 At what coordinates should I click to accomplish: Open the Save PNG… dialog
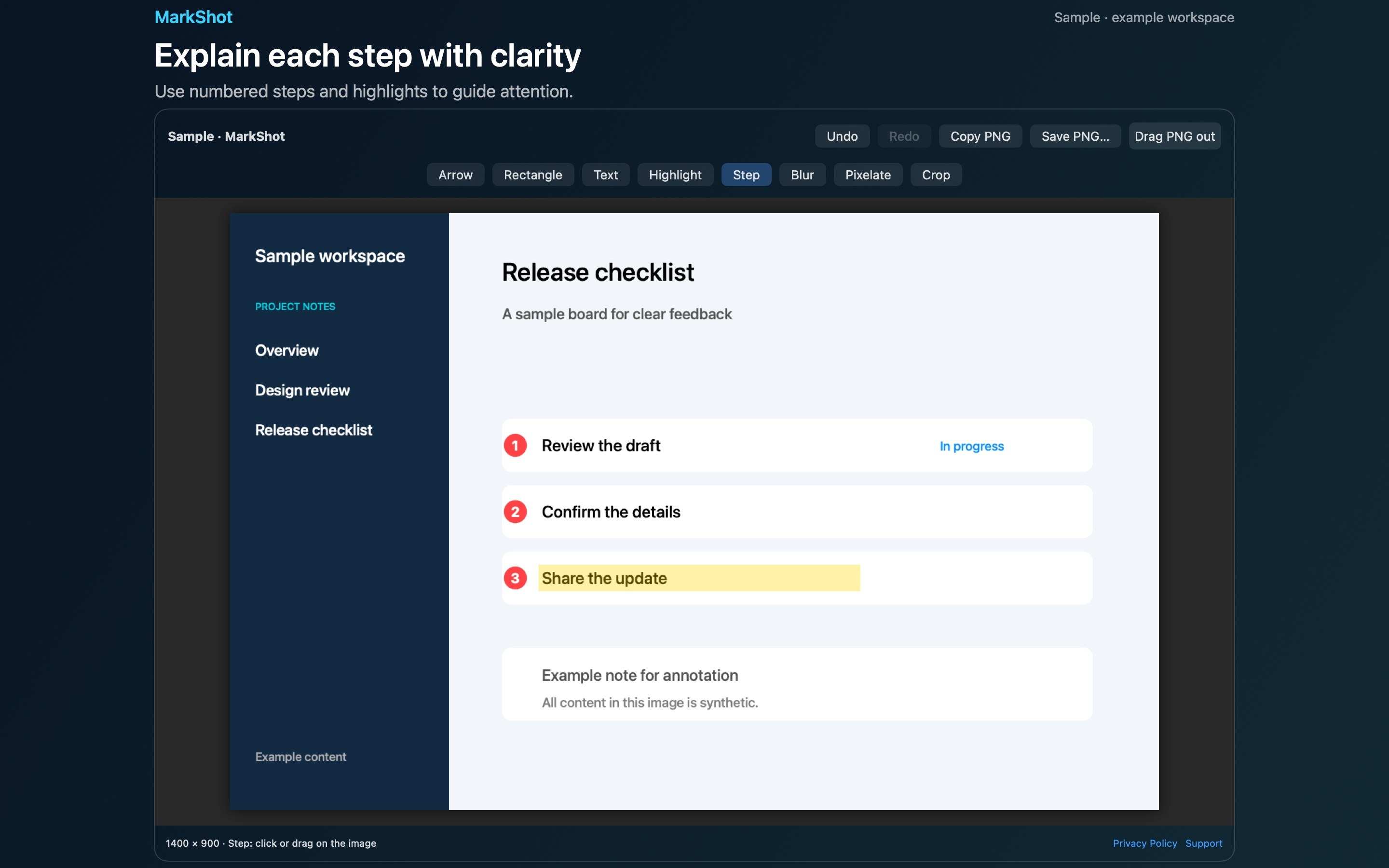[1075, 136]
